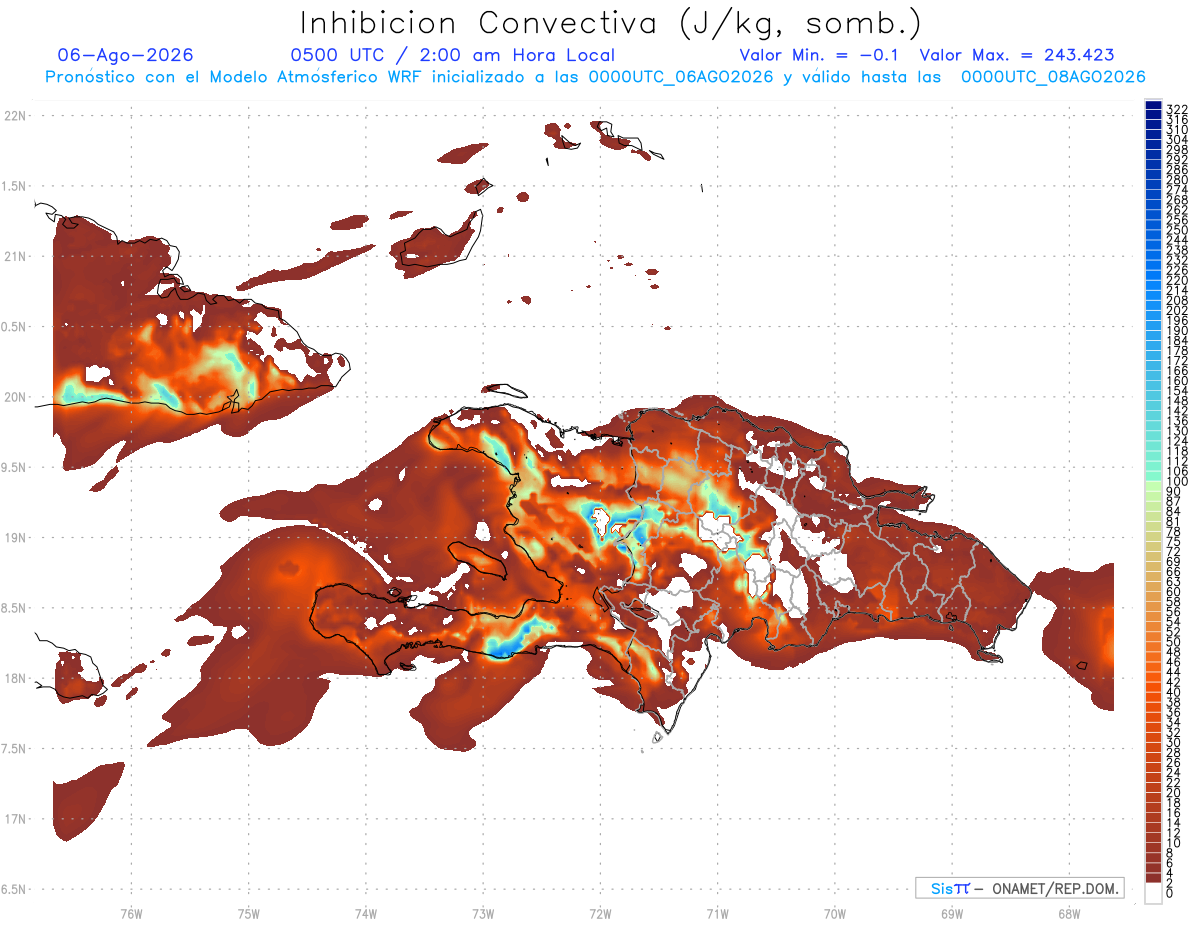Click the "50" color scale value
Screen dimensions: 1200x927
1174,641
